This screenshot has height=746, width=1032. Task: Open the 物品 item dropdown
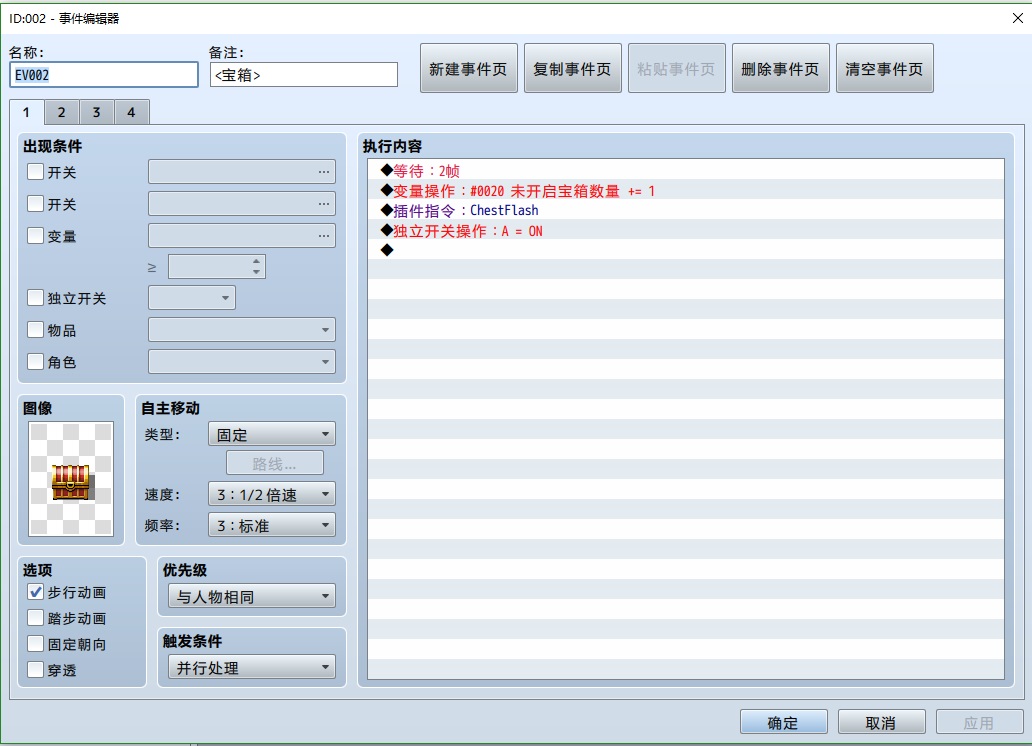(242, 329)
